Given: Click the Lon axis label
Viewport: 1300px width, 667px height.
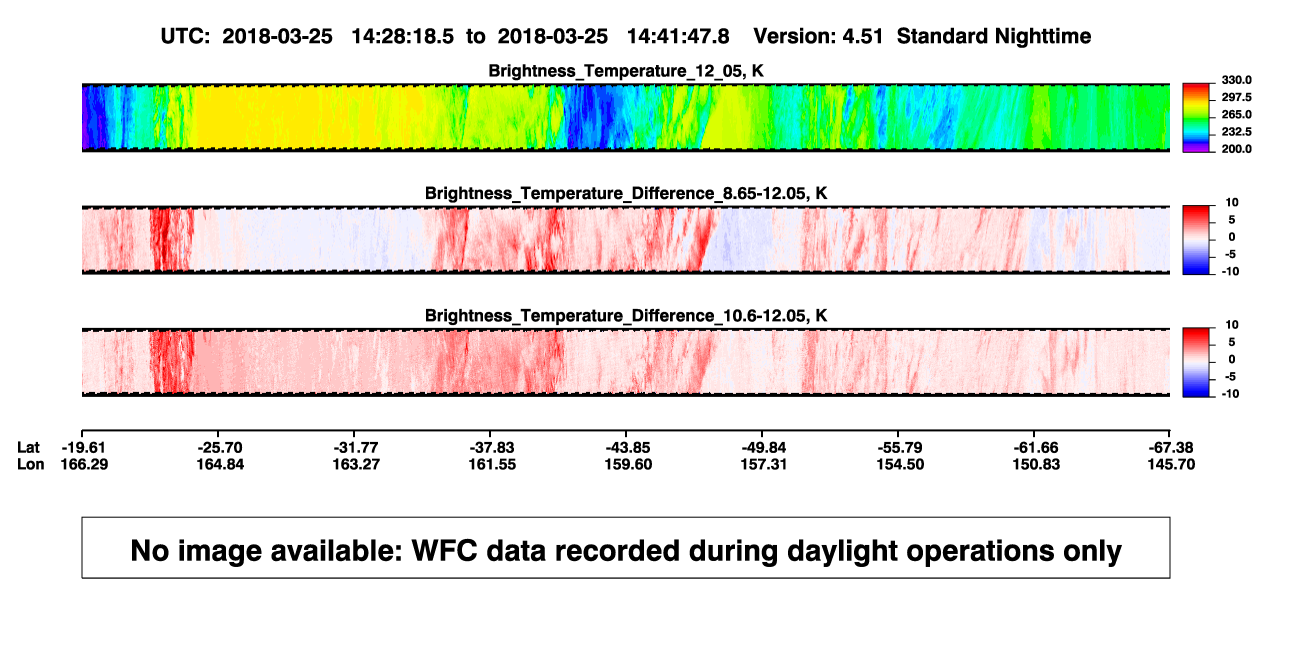Looking at the screenshot, I should click(31, 464).
